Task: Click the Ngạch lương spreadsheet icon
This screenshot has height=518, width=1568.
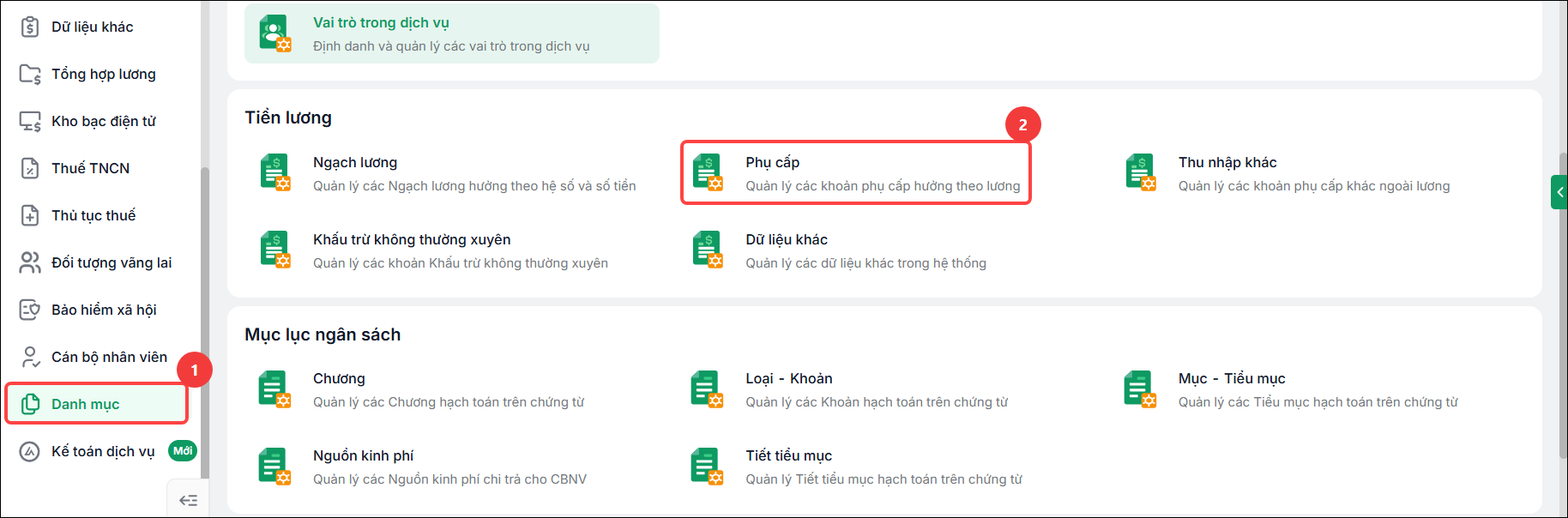Action: pyautogui.click(x=275, y=173)
